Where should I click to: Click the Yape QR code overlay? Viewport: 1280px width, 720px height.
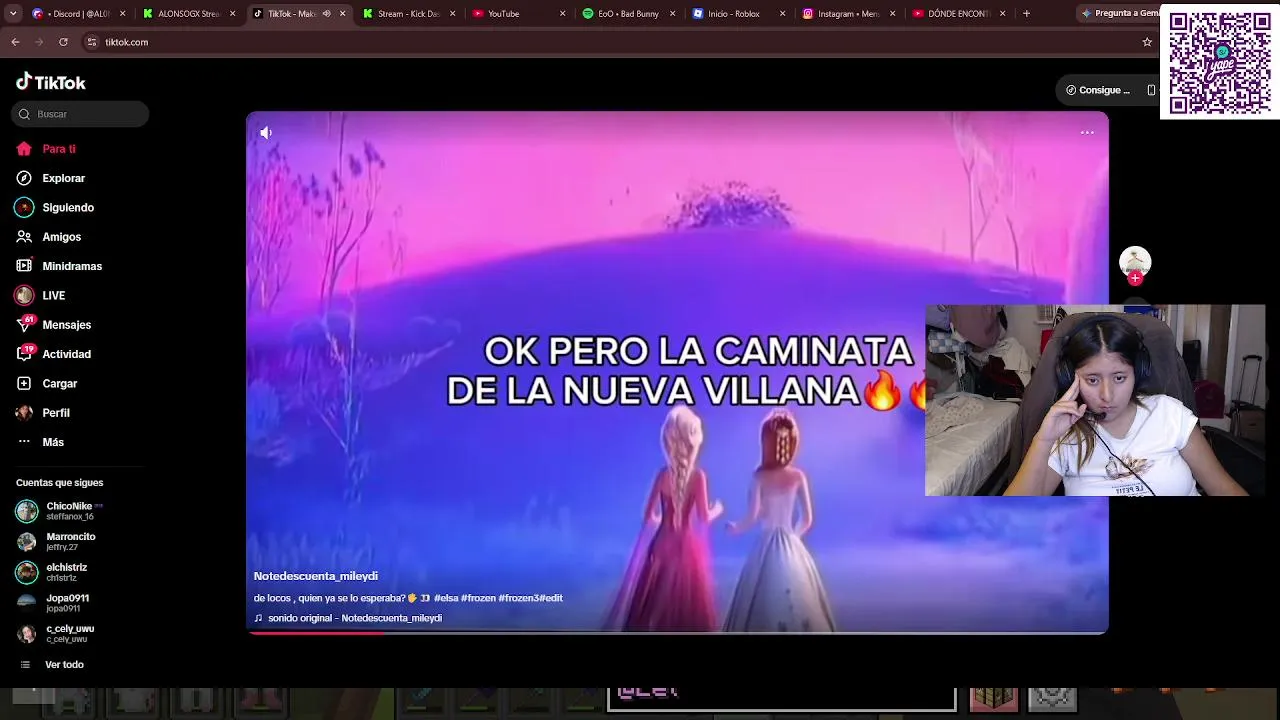(1220, 62)
